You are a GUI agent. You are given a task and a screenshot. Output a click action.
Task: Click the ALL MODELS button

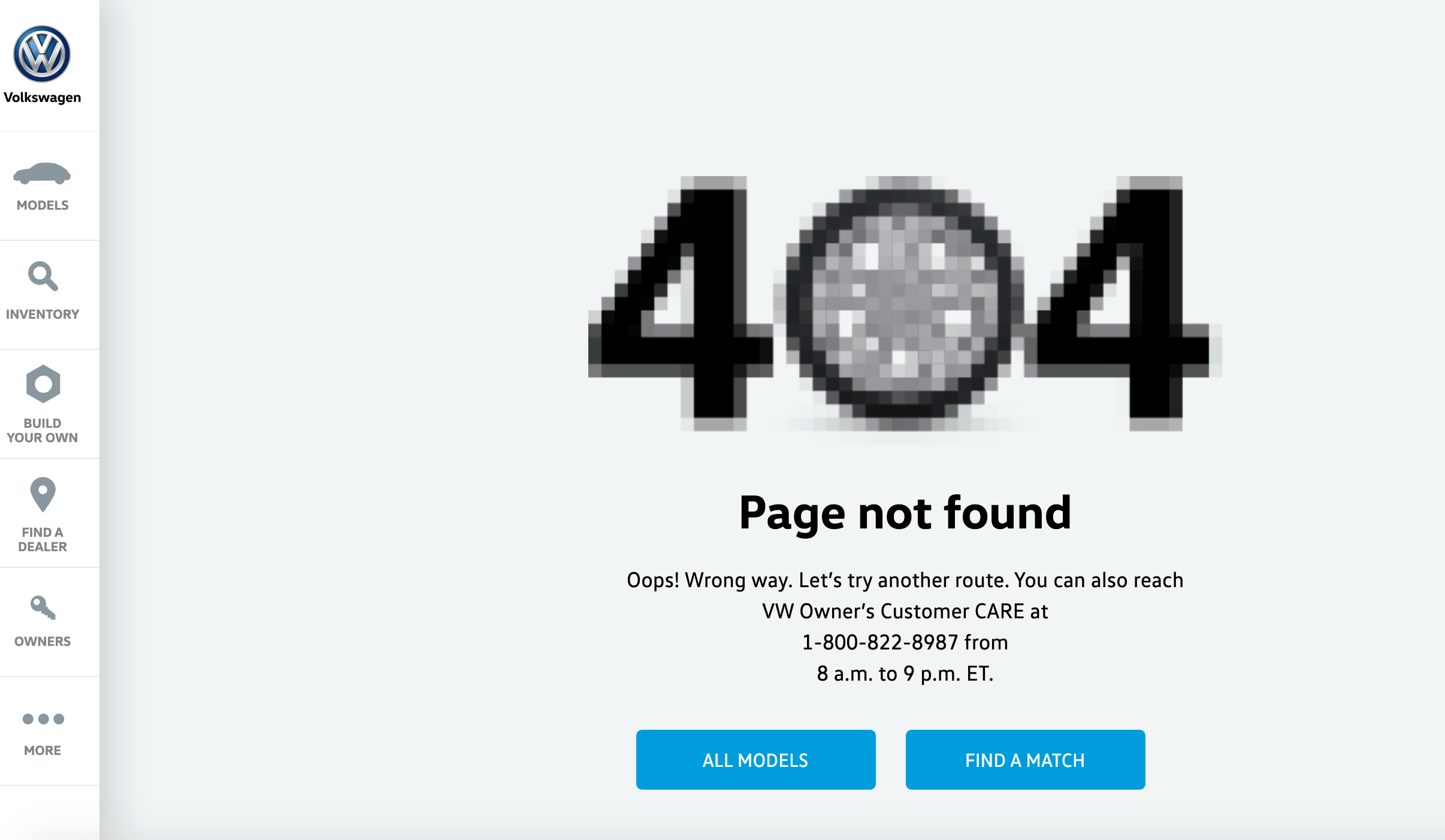point(755,760)
